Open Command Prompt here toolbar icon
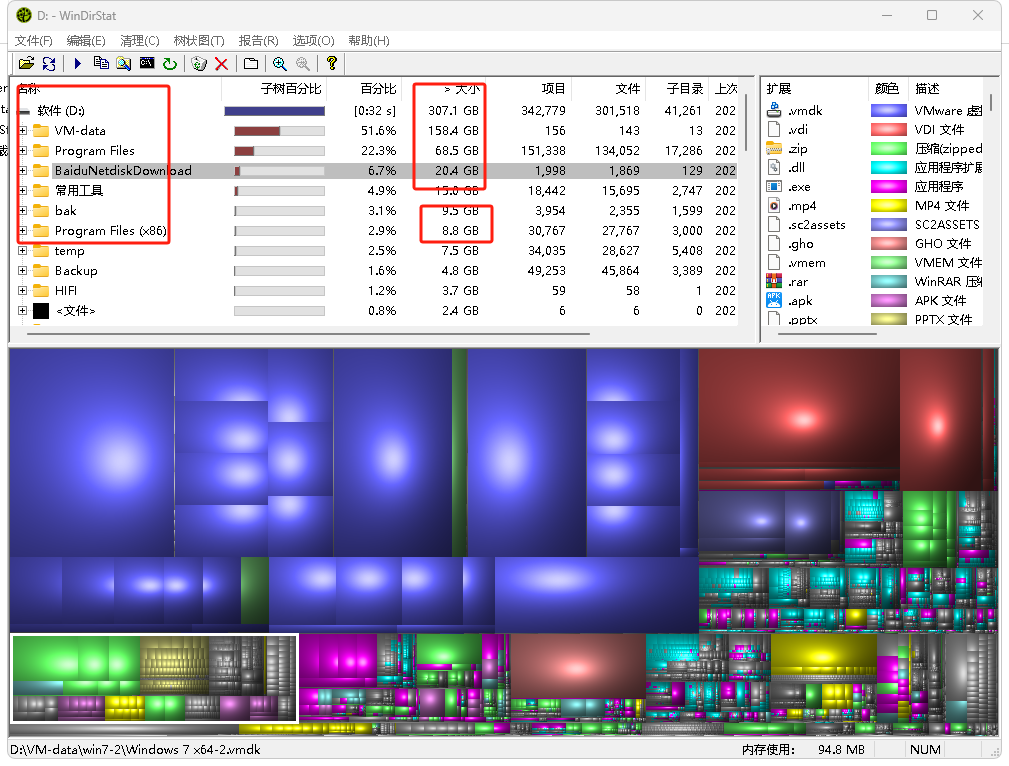 click(x=147, y=63)
